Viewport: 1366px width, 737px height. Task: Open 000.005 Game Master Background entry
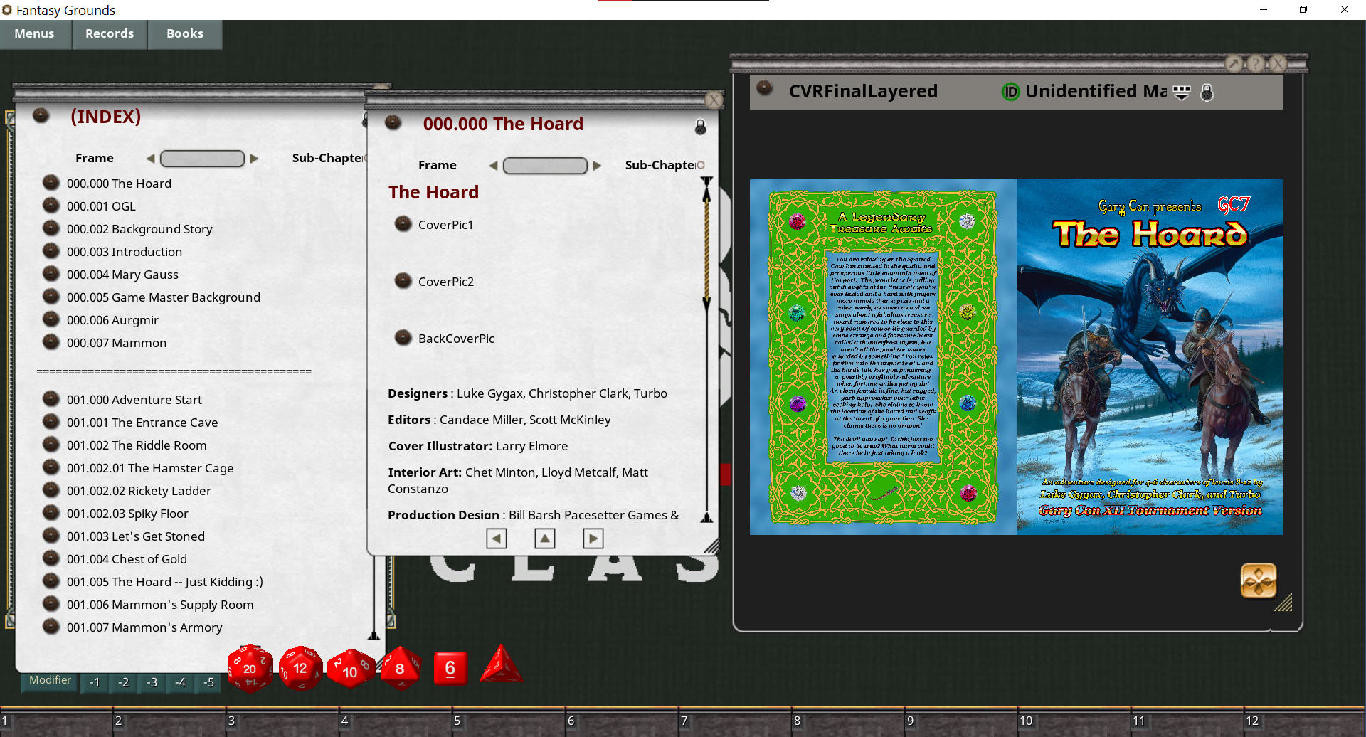pos(164,297)
